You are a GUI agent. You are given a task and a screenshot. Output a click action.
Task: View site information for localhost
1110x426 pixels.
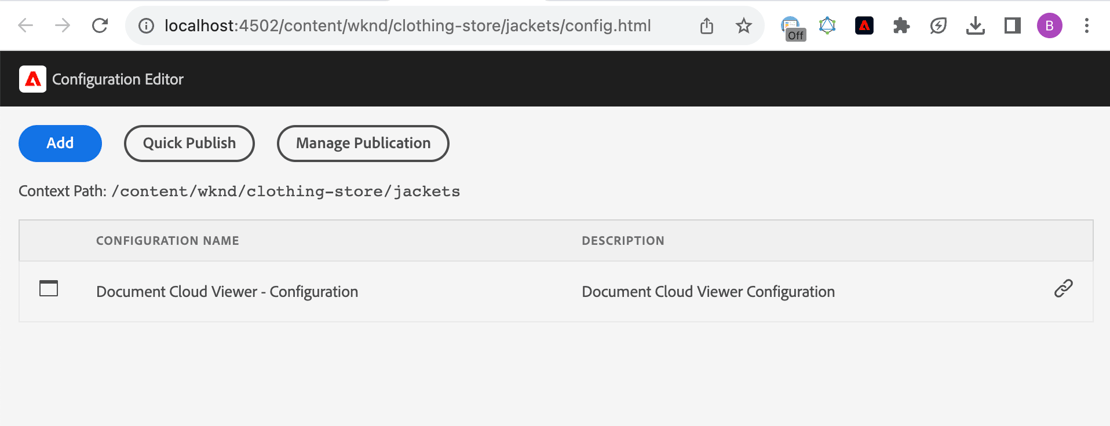pos(146,26)
